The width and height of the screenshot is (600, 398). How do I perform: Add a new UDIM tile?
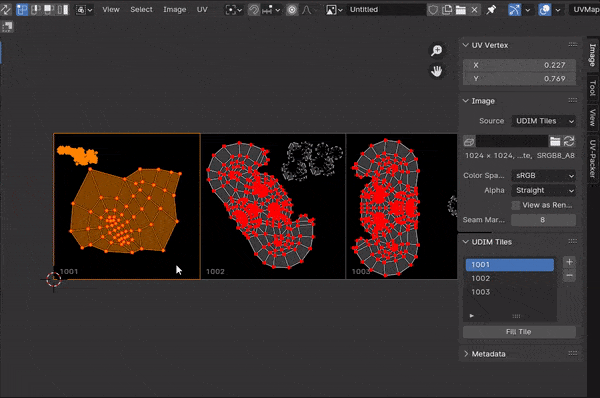click(569, 262)
